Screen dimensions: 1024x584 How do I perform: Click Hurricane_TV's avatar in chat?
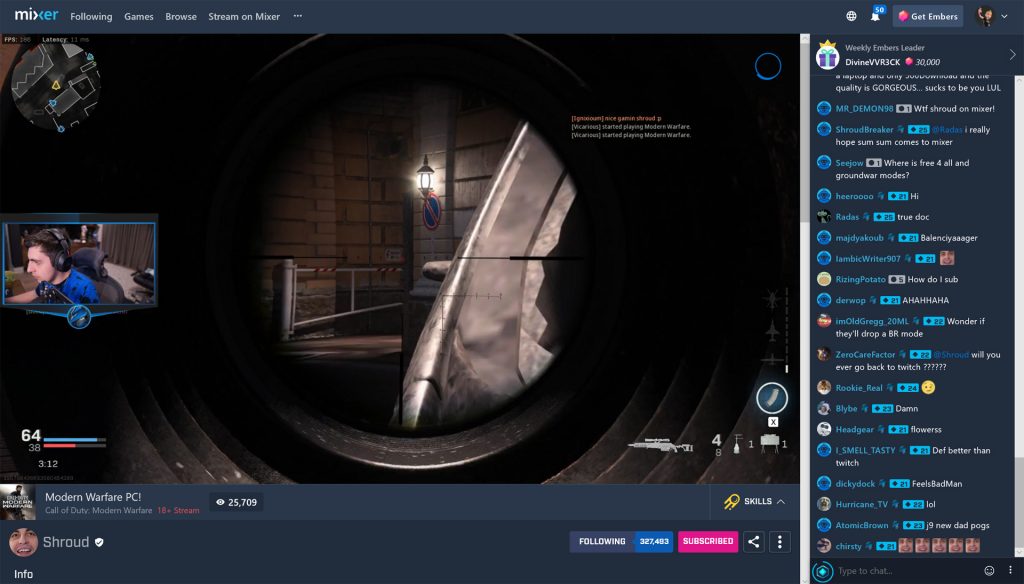point(824,504)
